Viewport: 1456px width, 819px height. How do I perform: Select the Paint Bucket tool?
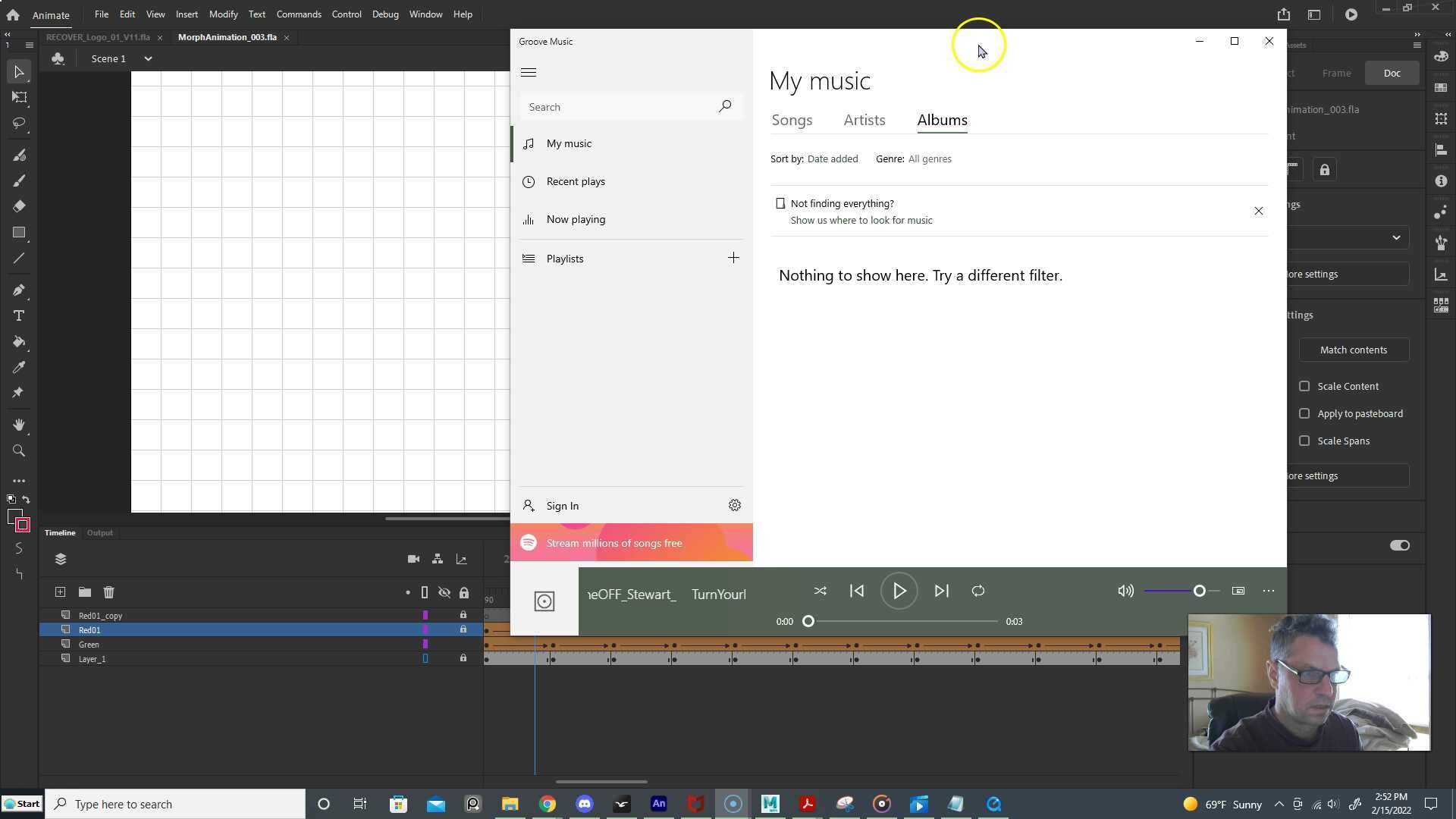[x=19, y=342]
